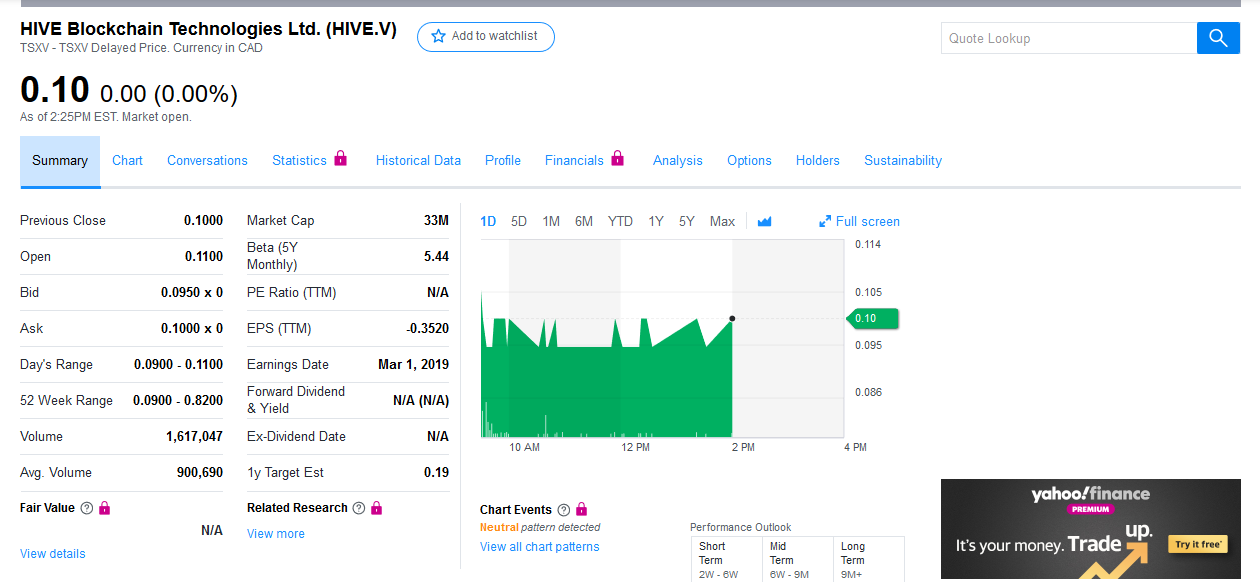Viewport: 1260px width, 582px height.
Task: Select the 1D chart range
Action: point(488,221)
